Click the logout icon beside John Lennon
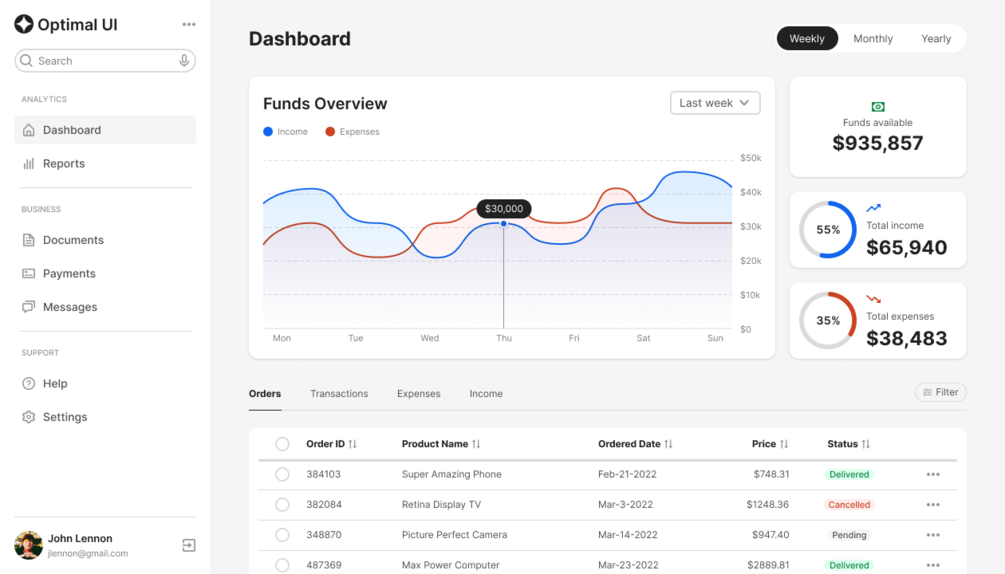Image resolution: width=1005 pixels, height=574 pixels. click(x=188, y=545)
